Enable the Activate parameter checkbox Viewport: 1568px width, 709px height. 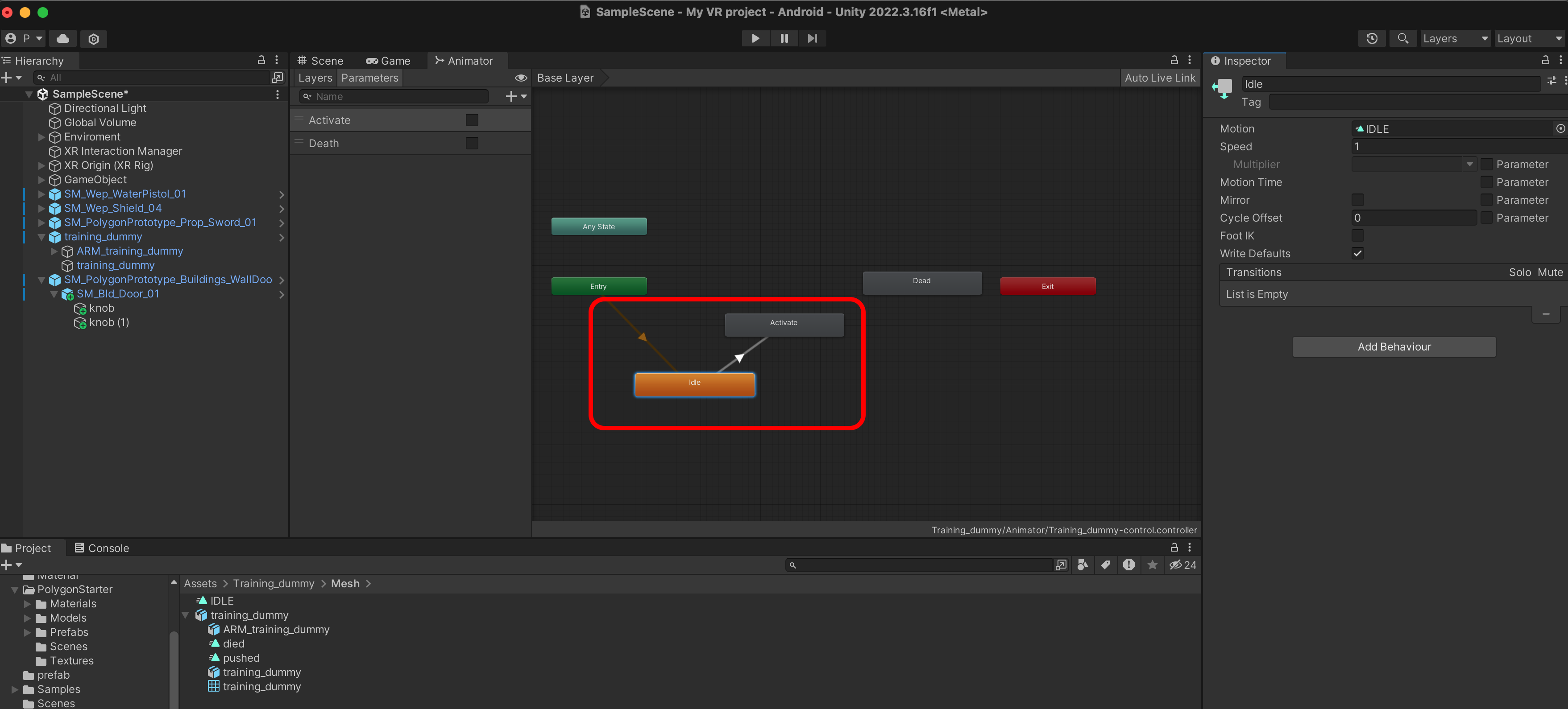coord(472,120)
